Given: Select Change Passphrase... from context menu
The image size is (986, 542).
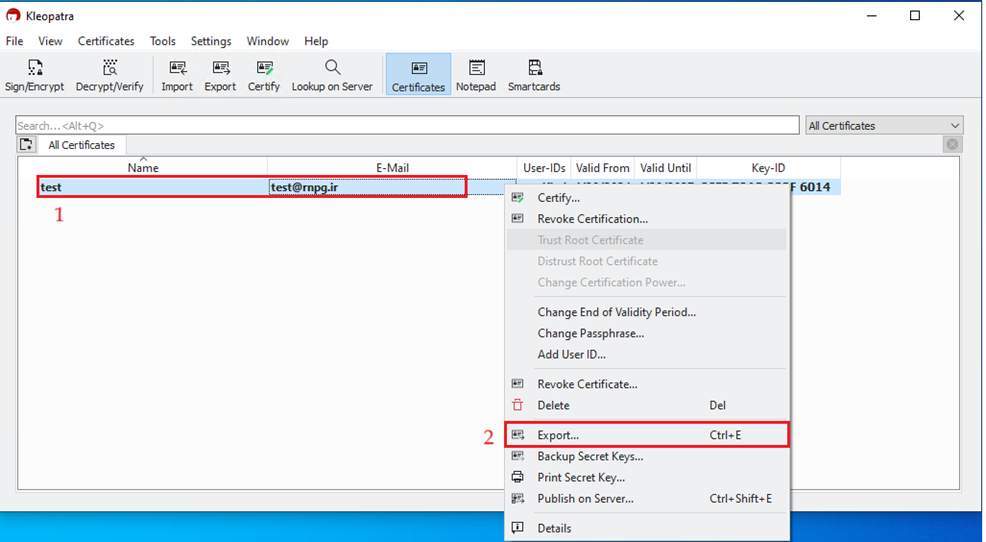Looking at the screenshot, I should (x=646, y=333).
